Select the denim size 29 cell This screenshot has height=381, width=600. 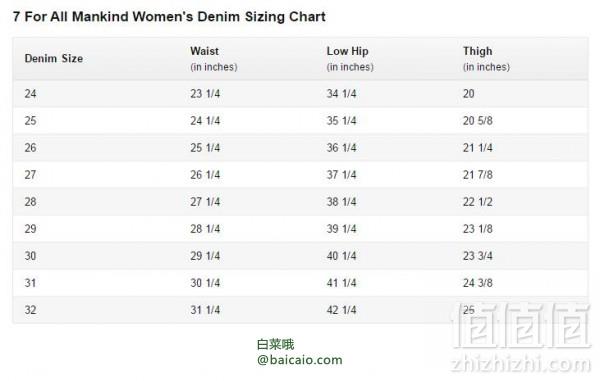click(x=31, y=229)
